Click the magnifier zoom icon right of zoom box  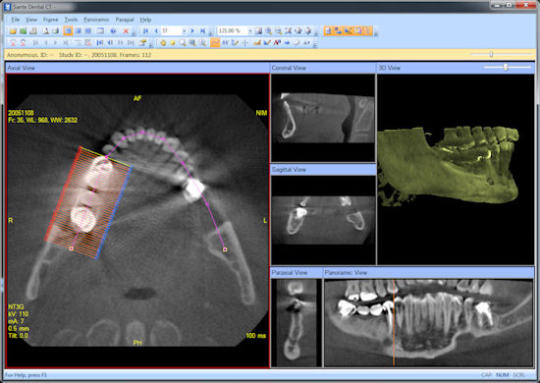coord(268,31)
